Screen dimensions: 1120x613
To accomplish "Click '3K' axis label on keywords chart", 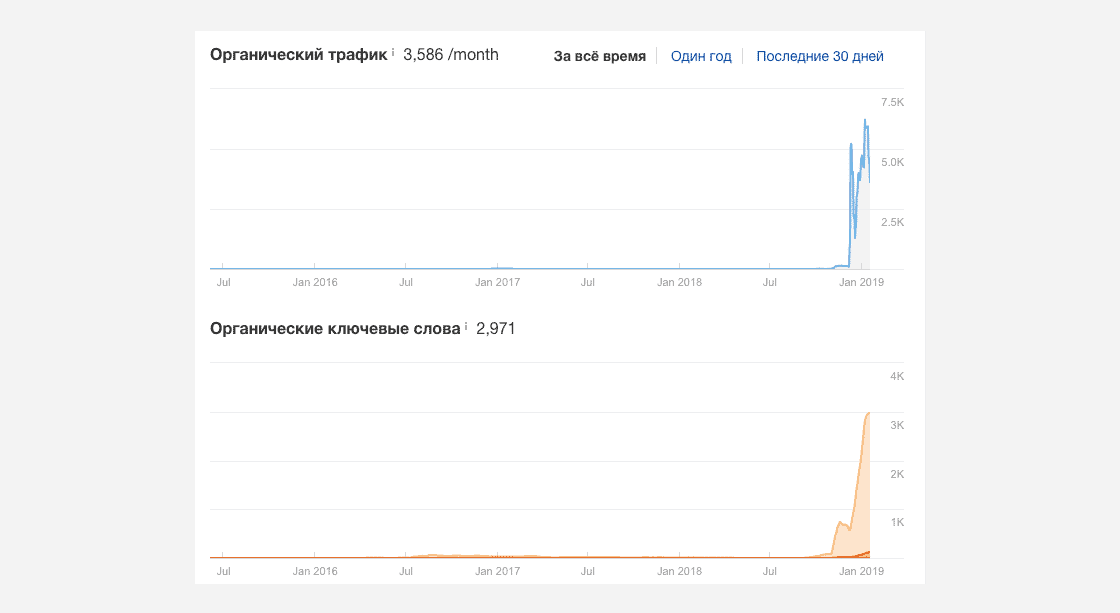I will [x=897, y=425].
